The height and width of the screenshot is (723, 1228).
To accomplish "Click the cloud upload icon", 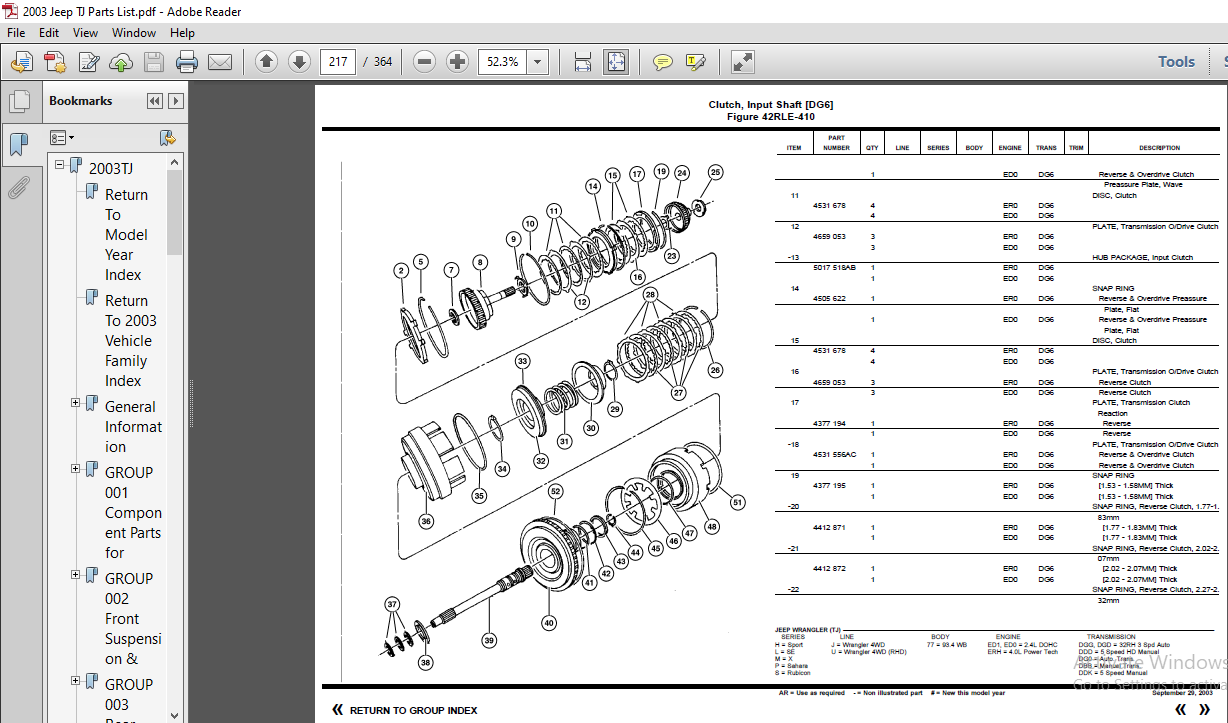I will pos(121,62).
